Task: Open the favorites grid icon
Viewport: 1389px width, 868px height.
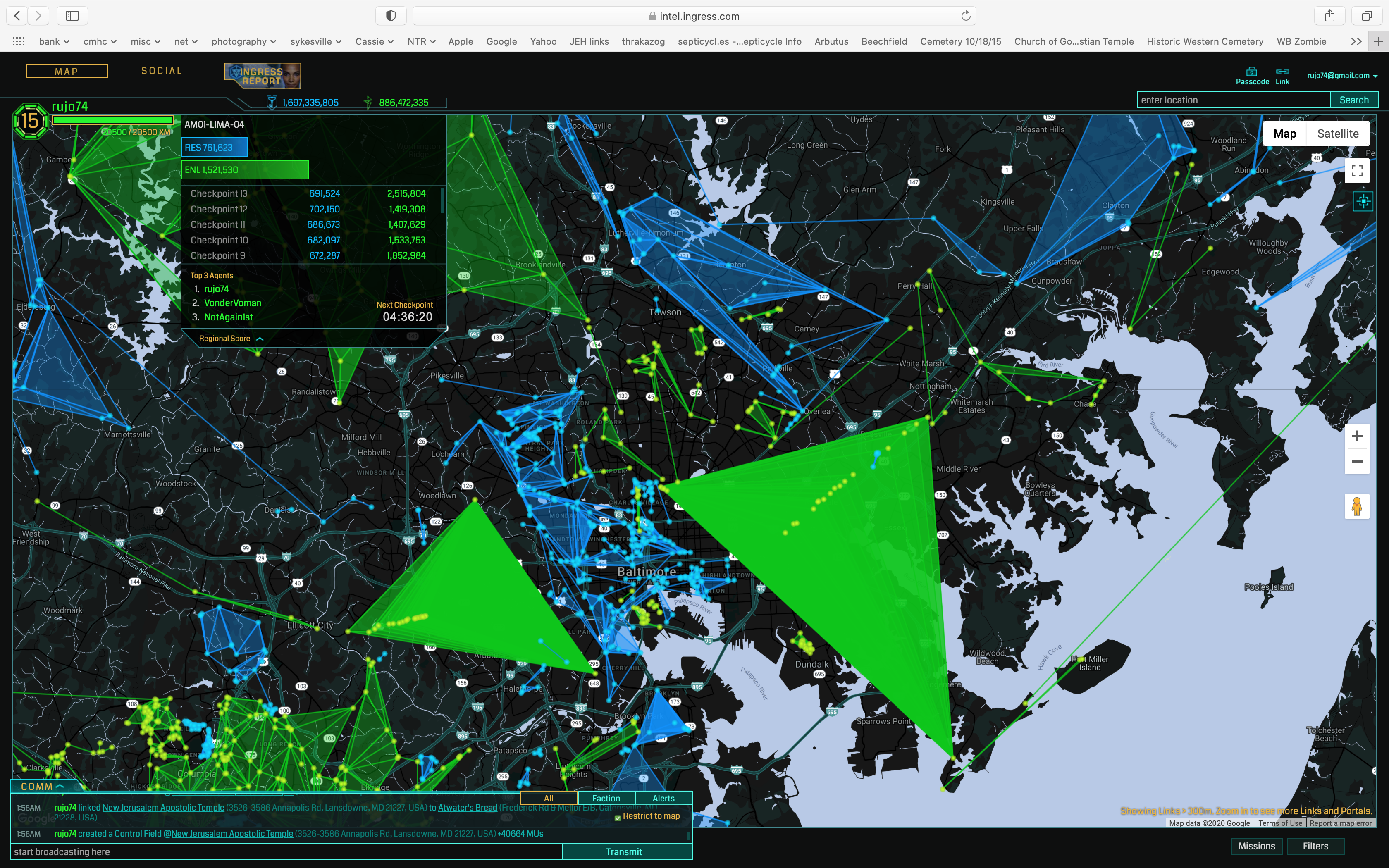Action: 18,41
